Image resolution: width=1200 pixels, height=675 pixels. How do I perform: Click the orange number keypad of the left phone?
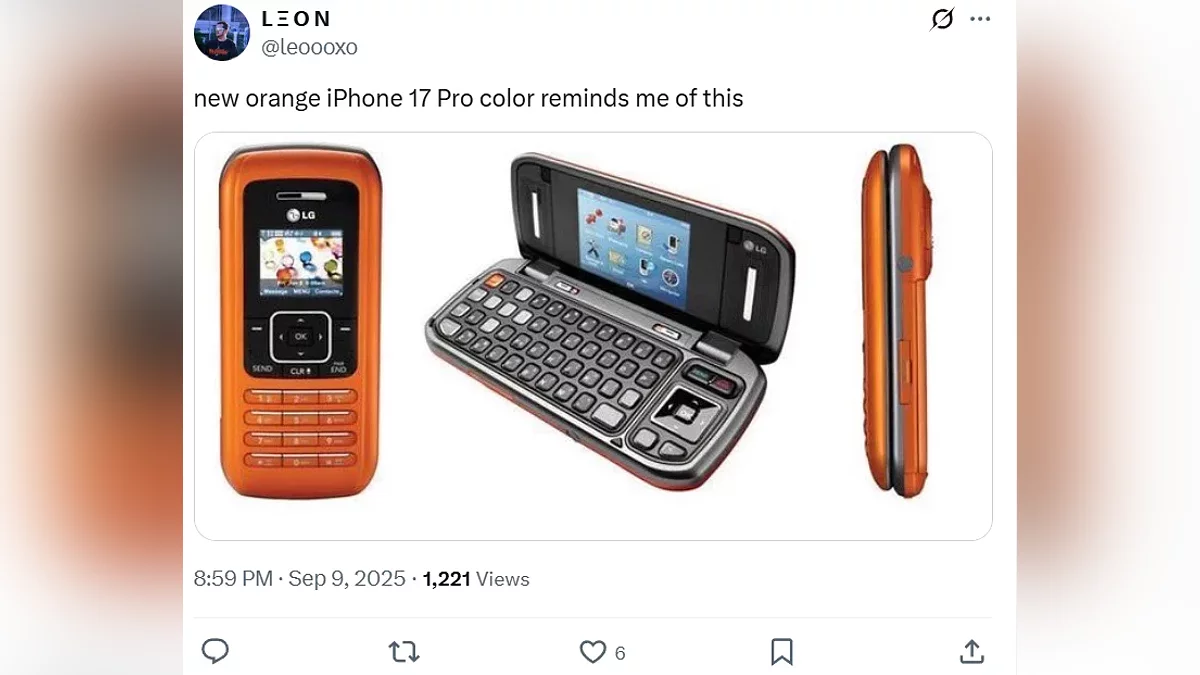click(300, 428)
